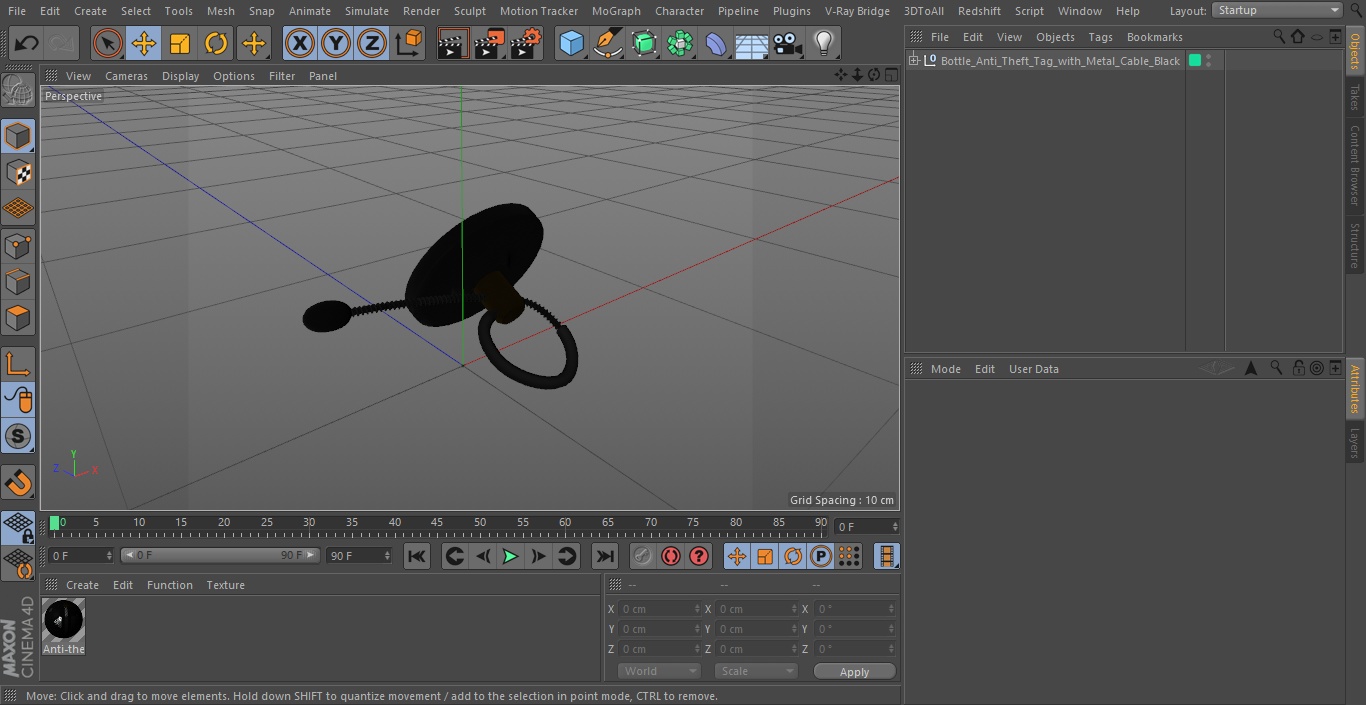Open Object Manager Tags menu

pos(1100,37)
